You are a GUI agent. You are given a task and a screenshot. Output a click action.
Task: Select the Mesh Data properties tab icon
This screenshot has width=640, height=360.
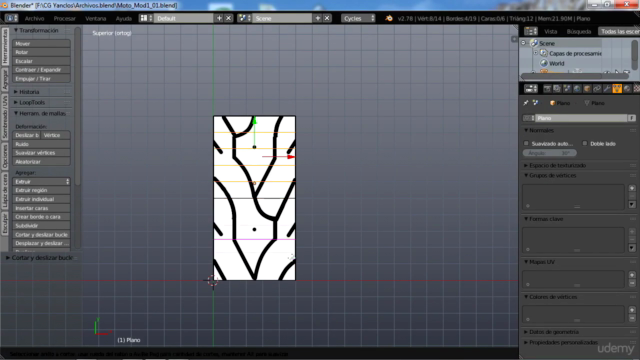617,89
